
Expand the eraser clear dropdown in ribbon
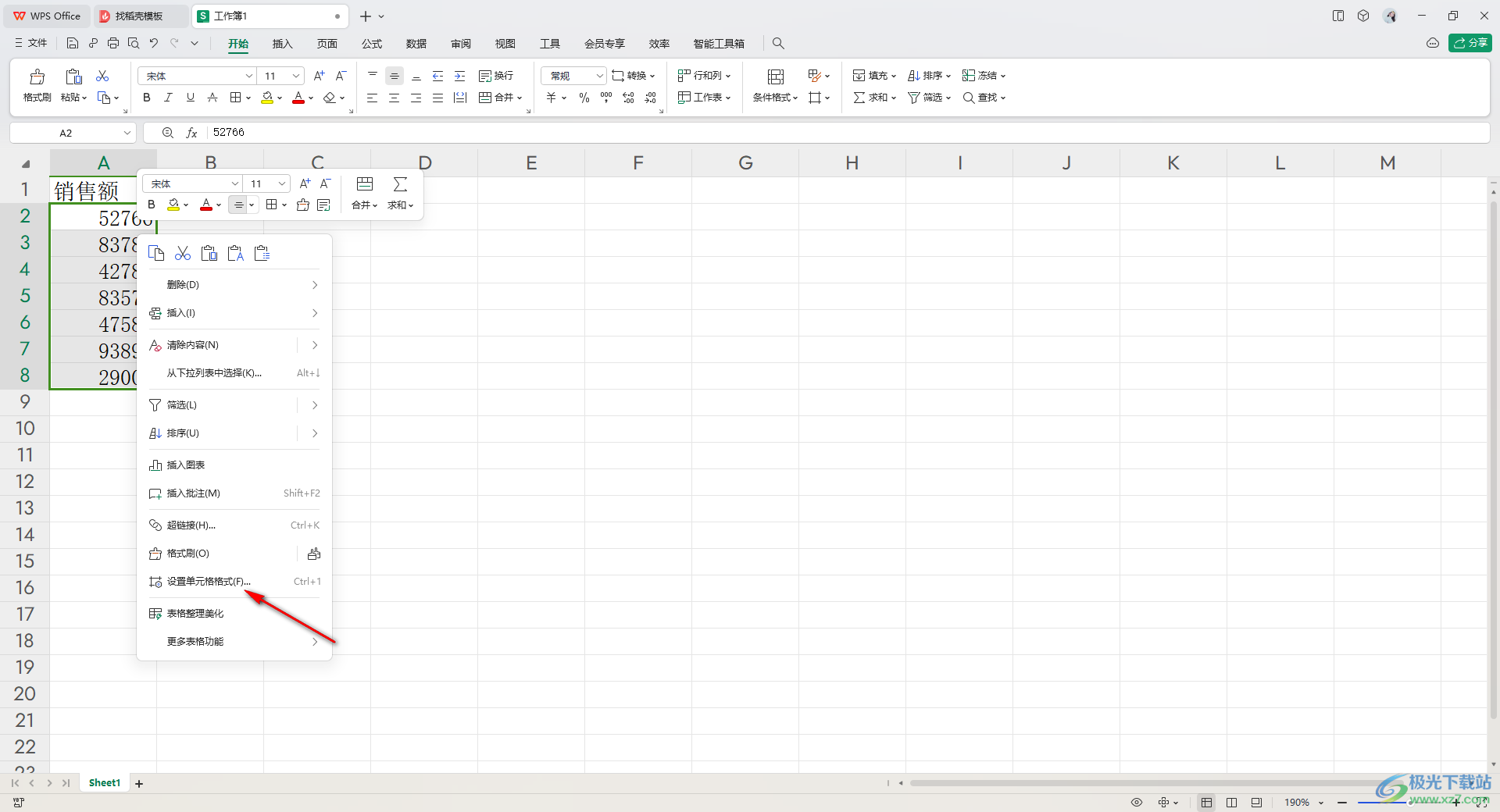[342, 98]
